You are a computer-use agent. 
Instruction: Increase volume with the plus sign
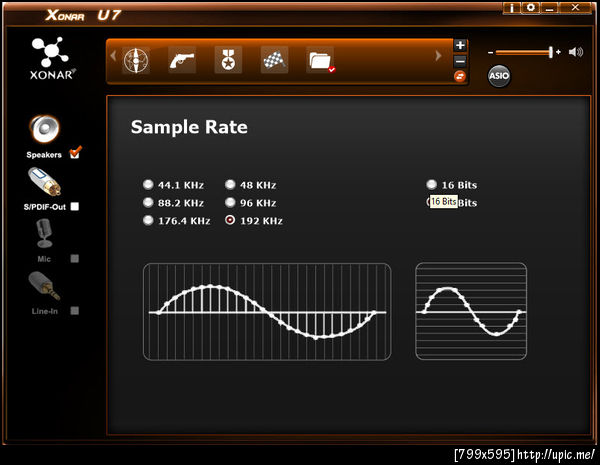(x=558, y=52)
